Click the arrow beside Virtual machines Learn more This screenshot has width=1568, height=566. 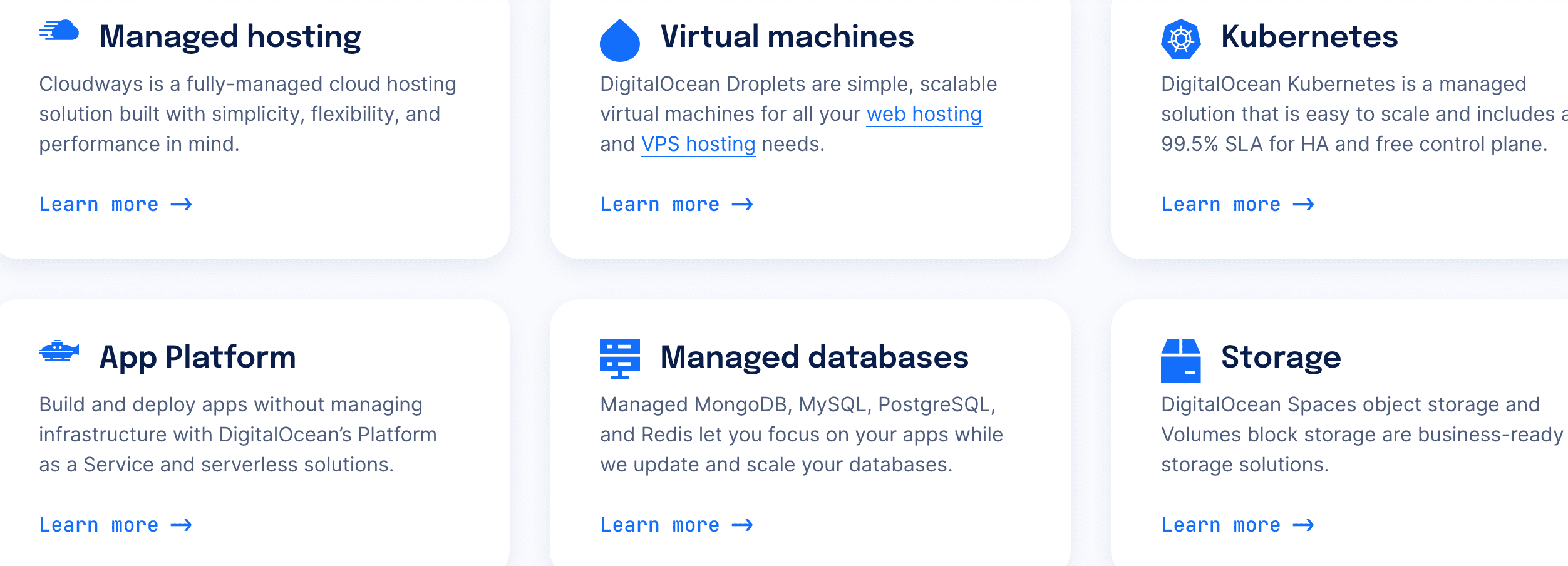[x=743, y=205]
